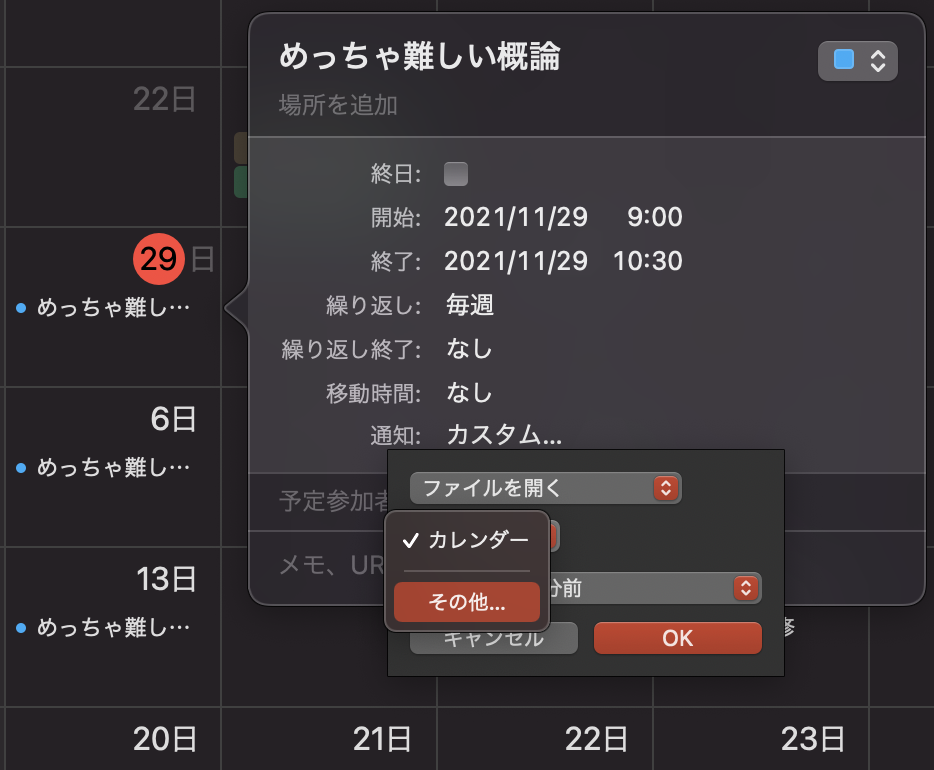Click the 場所を追加 location field
Image resolution: width=934 pixels, height=770 pixels.
tap(338, 105)
